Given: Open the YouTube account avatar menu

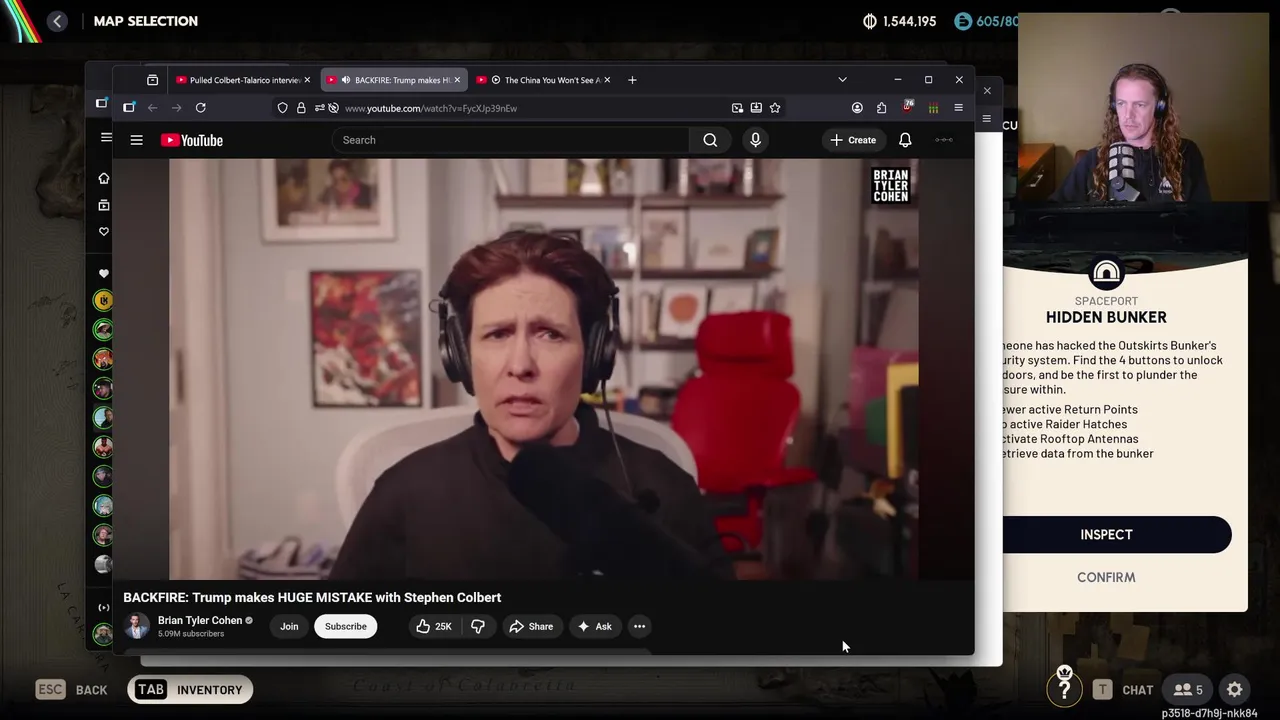Looking at the screenshot, I should 944,140.
